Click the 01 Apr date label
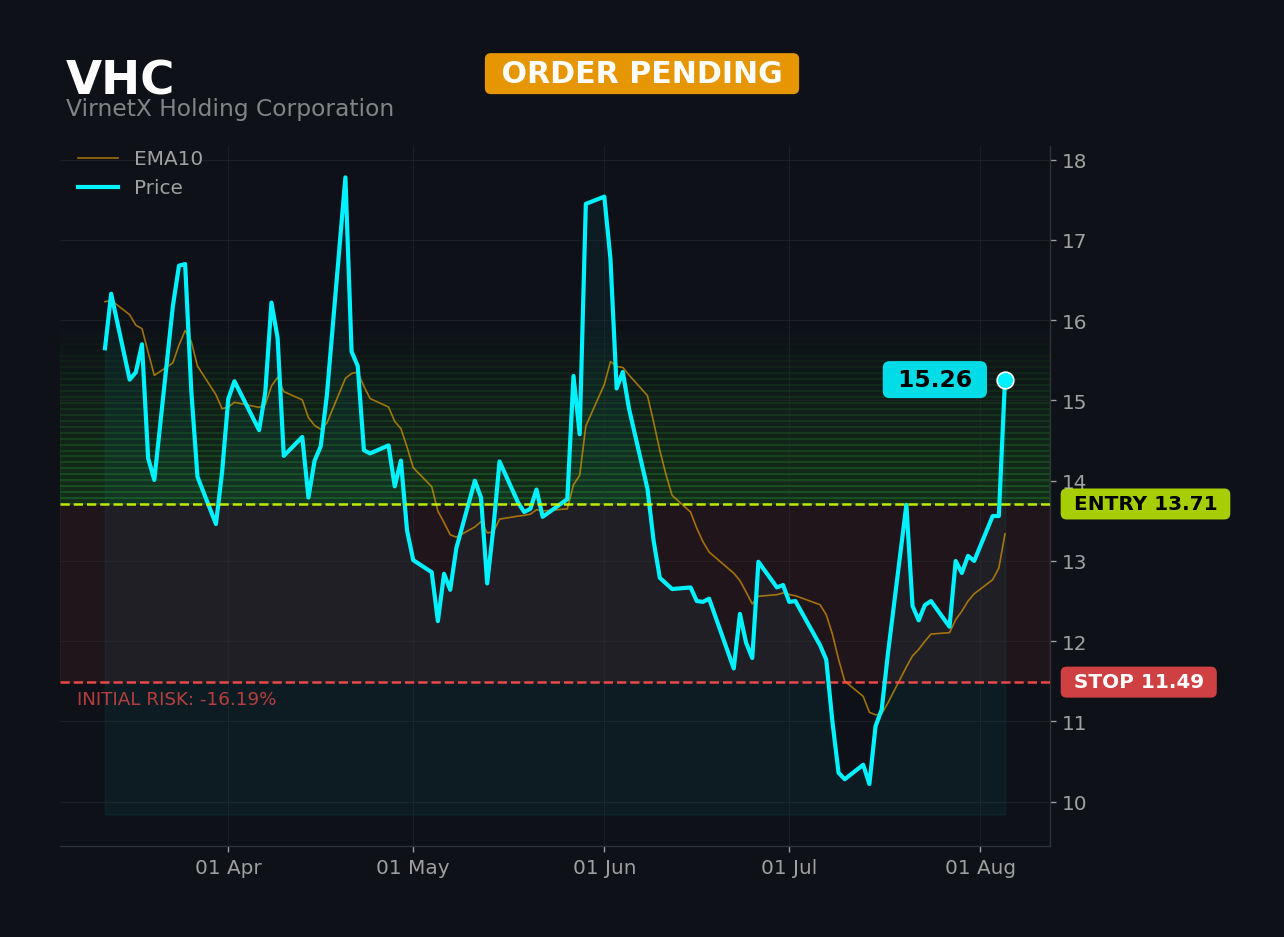The height and width of the screenshot is (937, 1284). (x=228, y=868)
